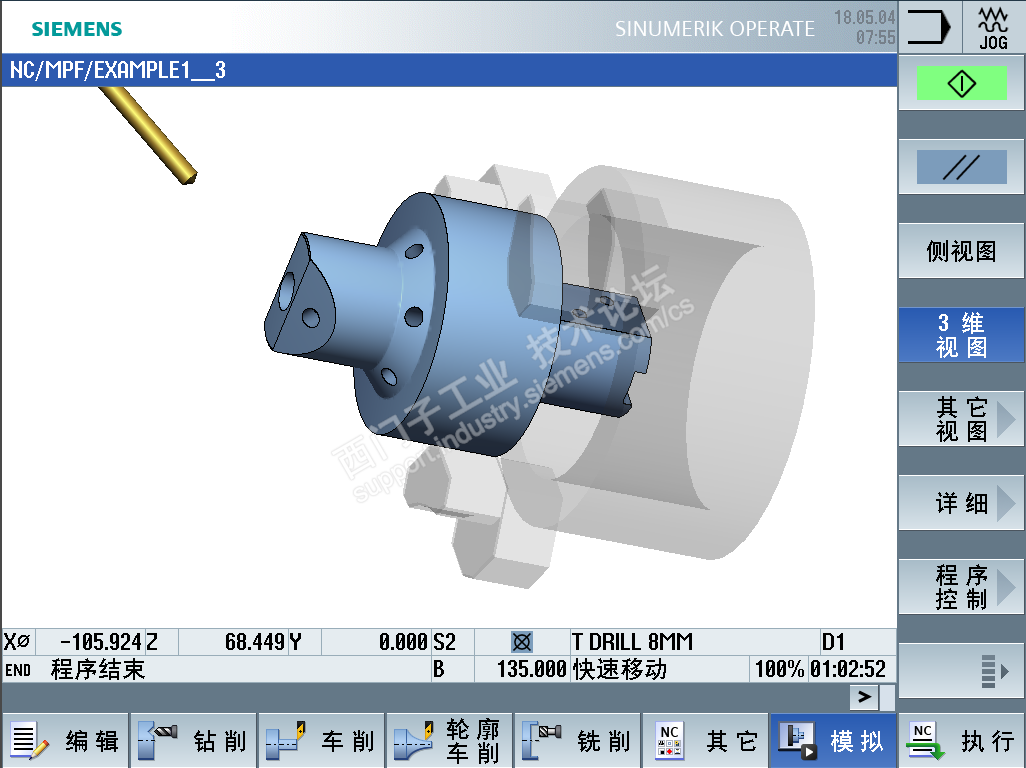
Task: Click the gold drill tool in viewport
Action: [149, 135]
